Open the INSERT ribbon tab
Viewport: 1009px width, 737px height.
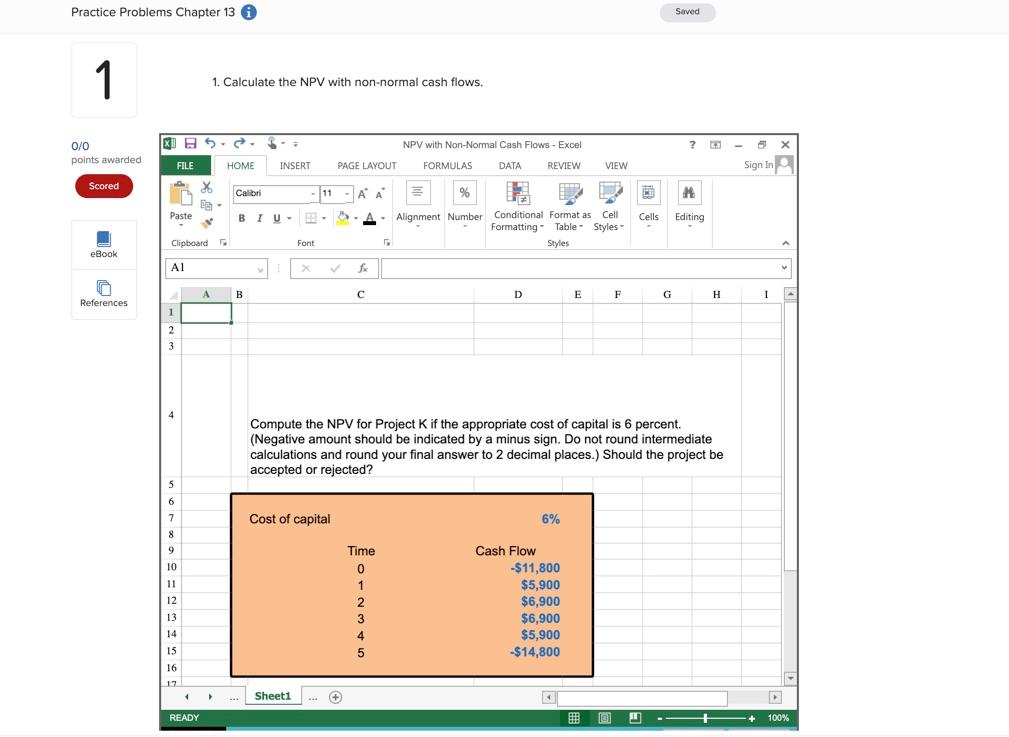click(295, 166)
